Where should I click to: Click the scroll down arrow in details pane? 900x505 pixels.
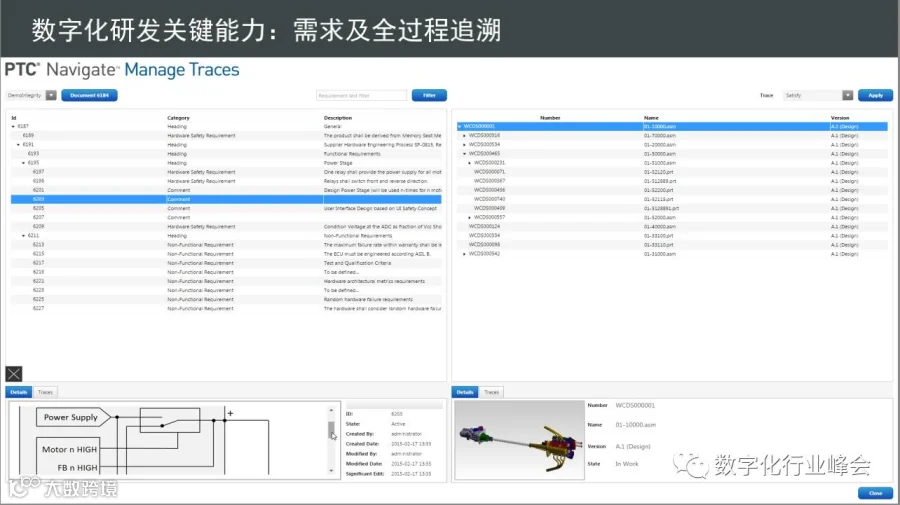(331, 471)
